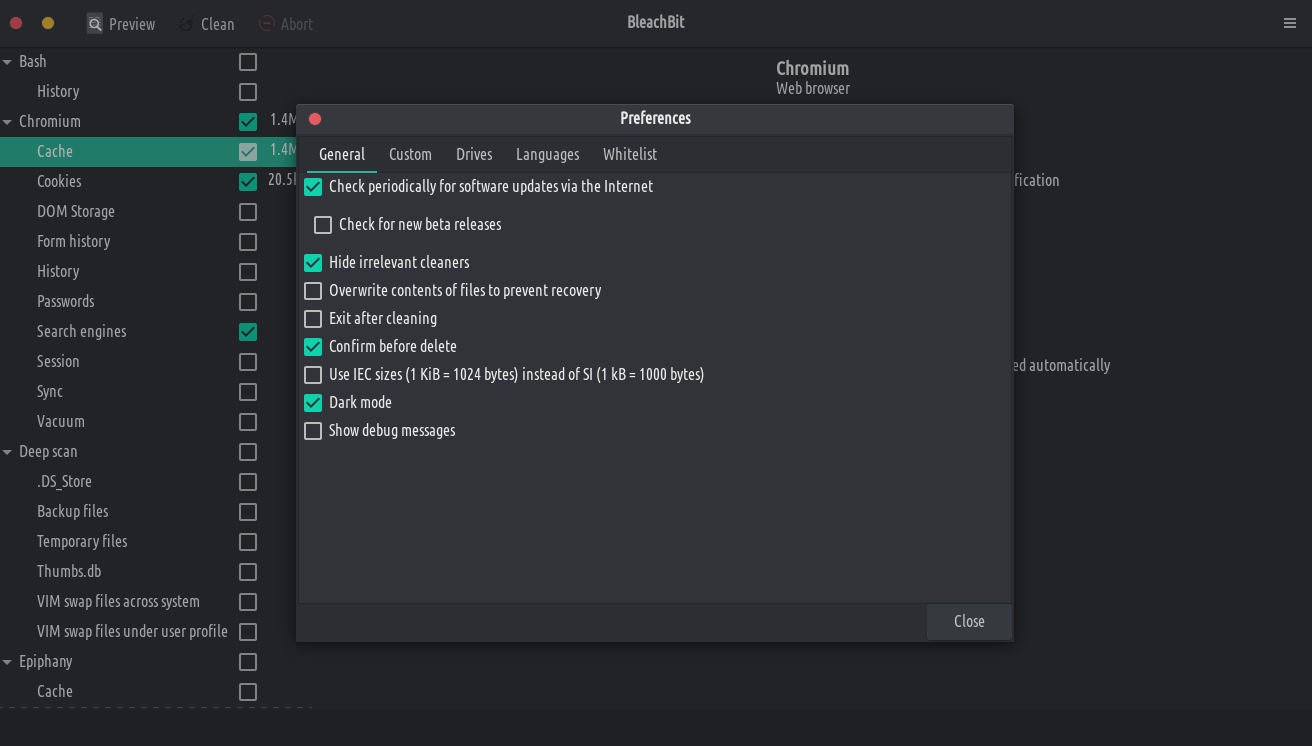Open the Whitelist tab

pos(630,154)
